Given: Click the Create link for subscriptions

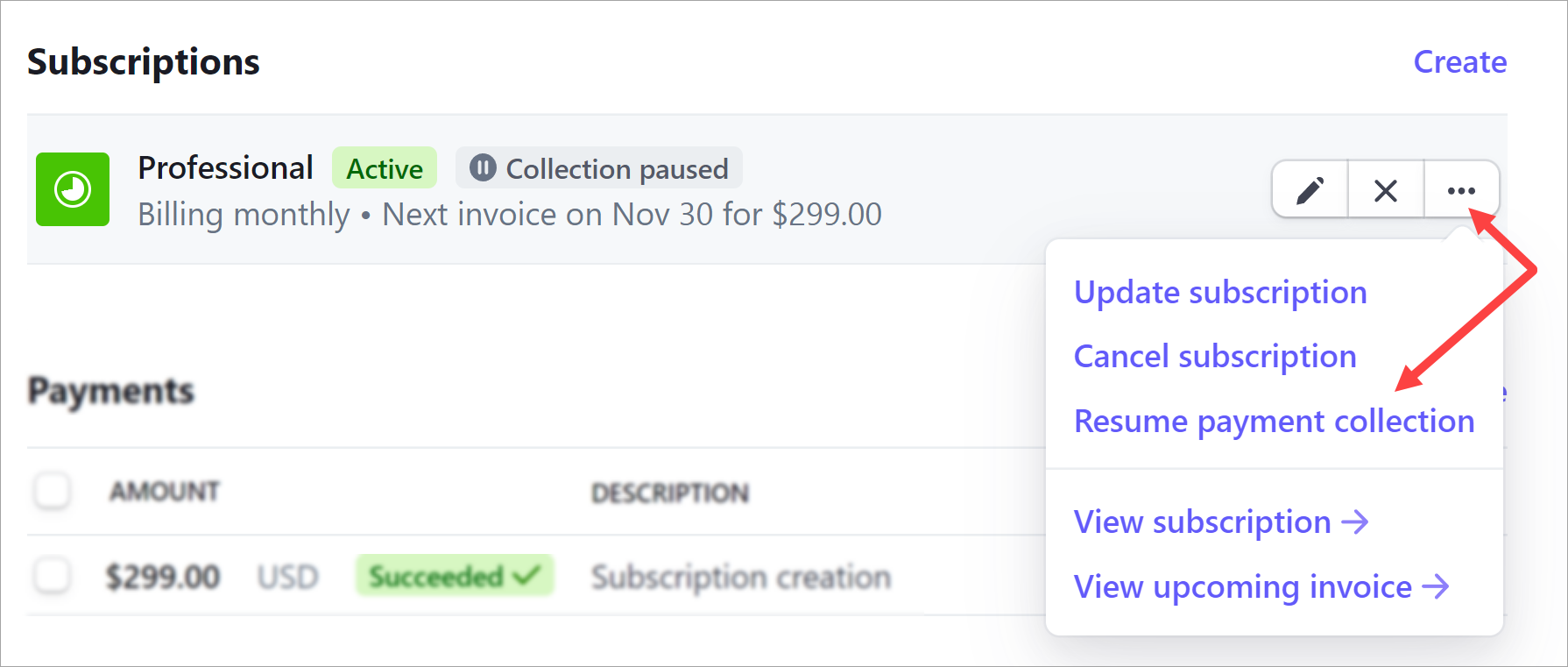Looking at the screenshot, I should pyautogui.click(x=1460, y=61).
